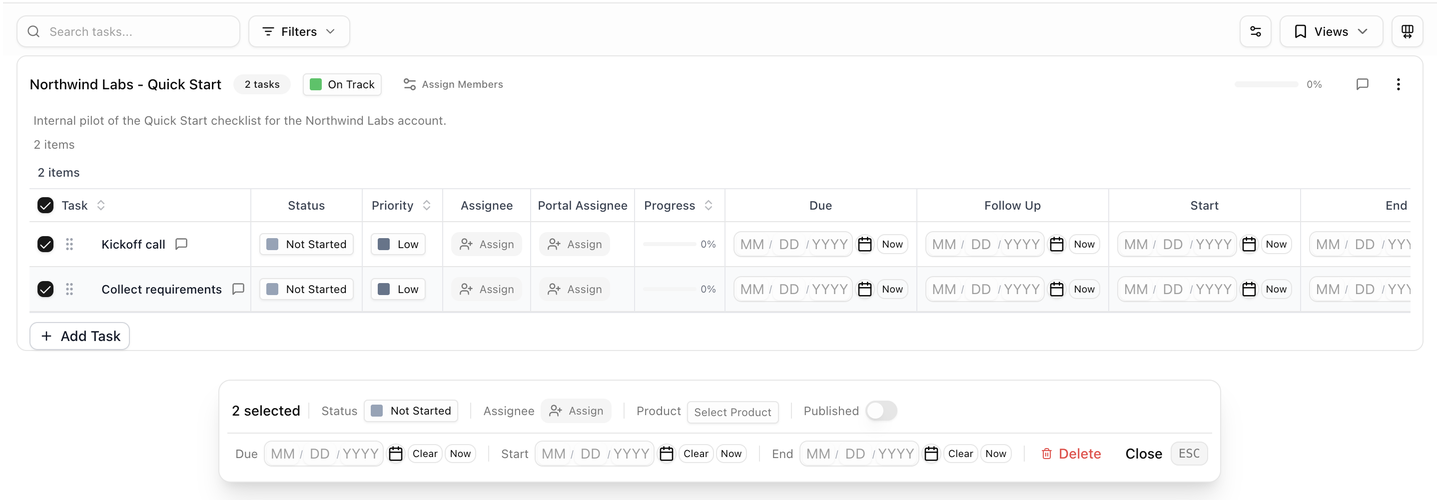Change Kickoff call Low priority
This screenshot has height=500, width=1440.
pos(398,244)
